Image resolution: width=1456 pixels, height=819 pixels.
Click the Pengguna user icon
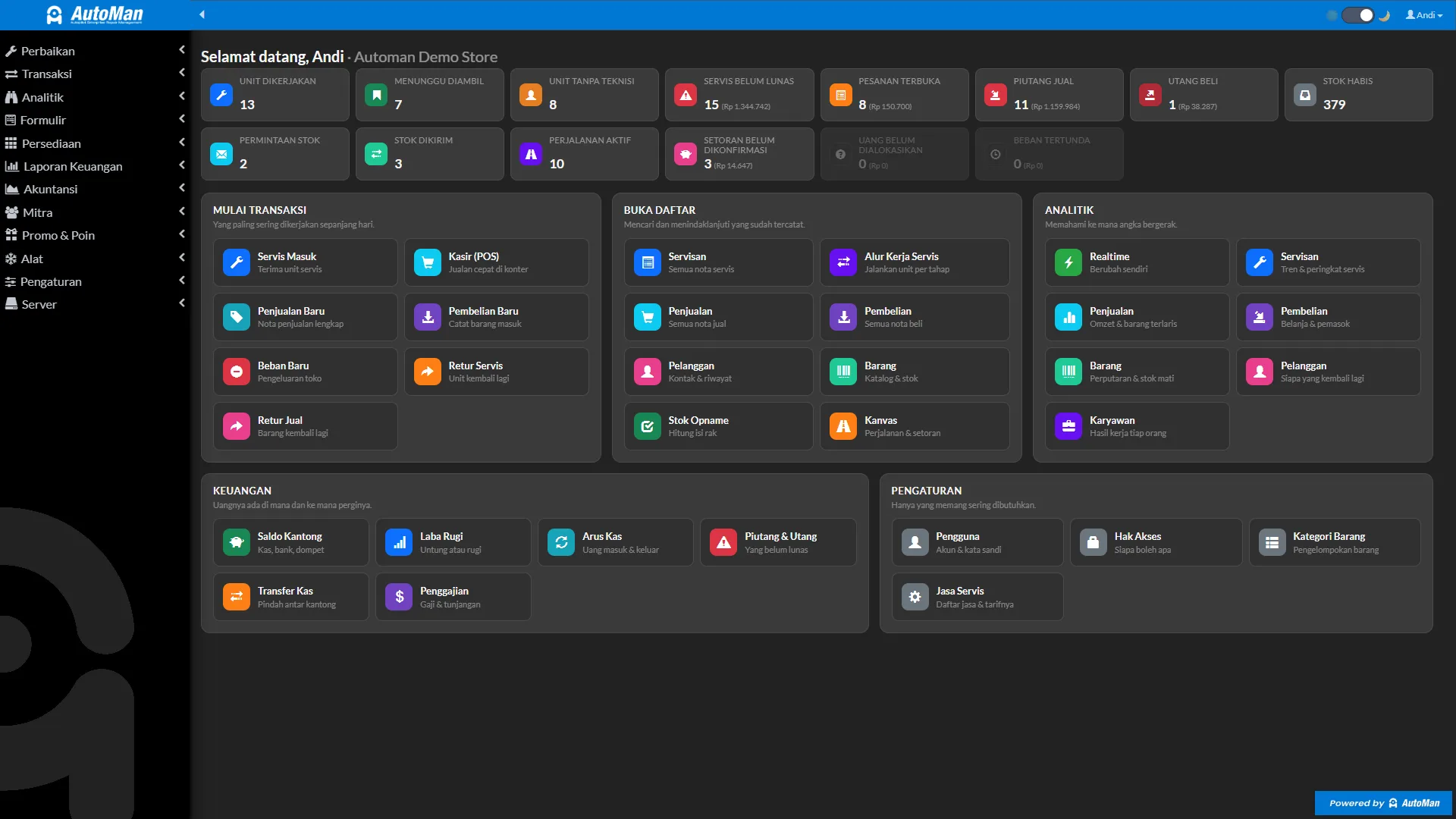[915, 542]
